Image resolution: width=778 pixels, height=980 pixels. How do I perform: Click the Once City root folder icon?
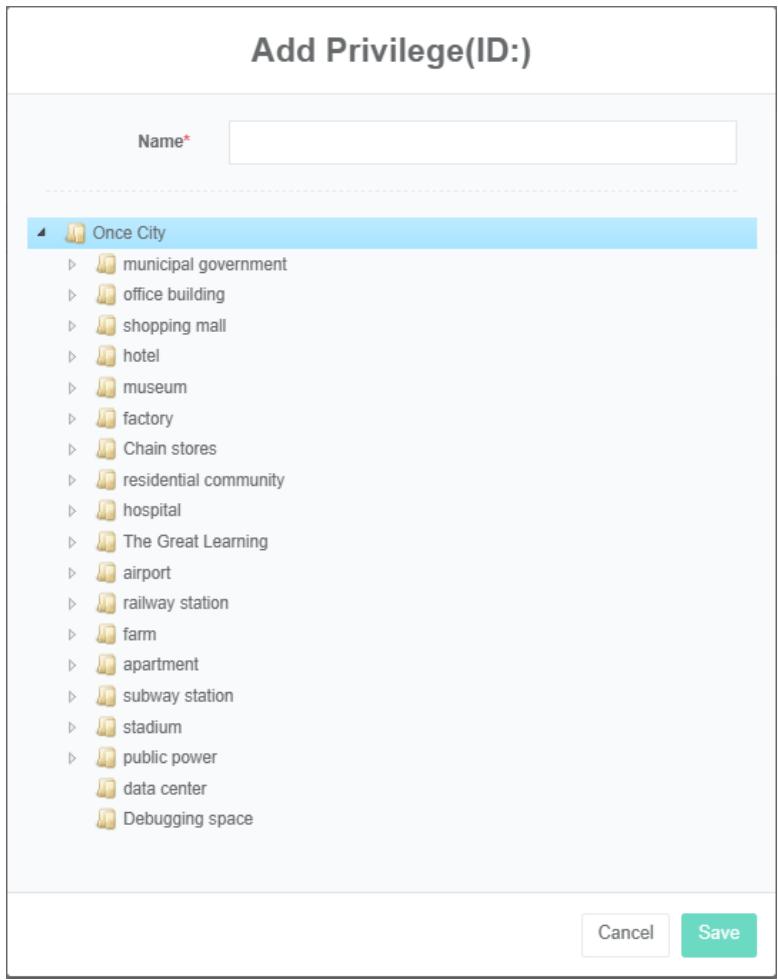[x=74, y=234]
